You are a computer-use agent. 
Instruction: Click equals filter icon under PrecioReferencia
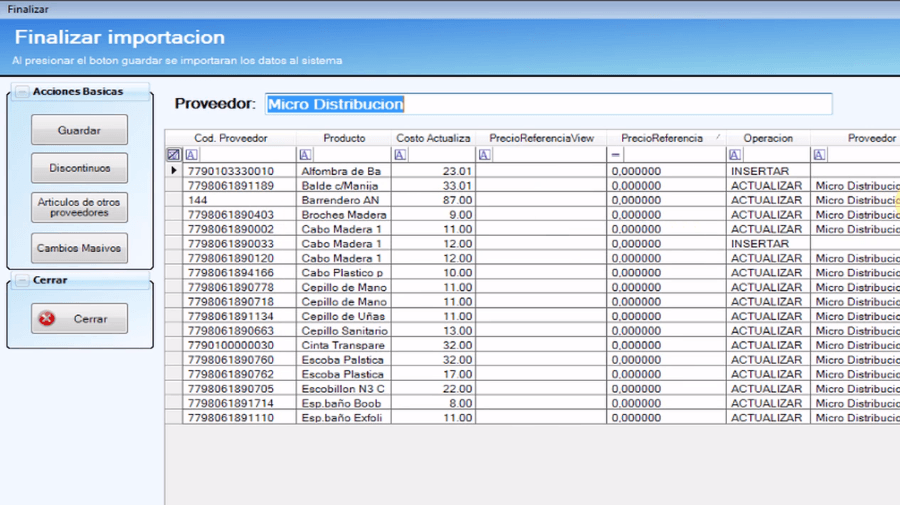(x=616, y=155)
